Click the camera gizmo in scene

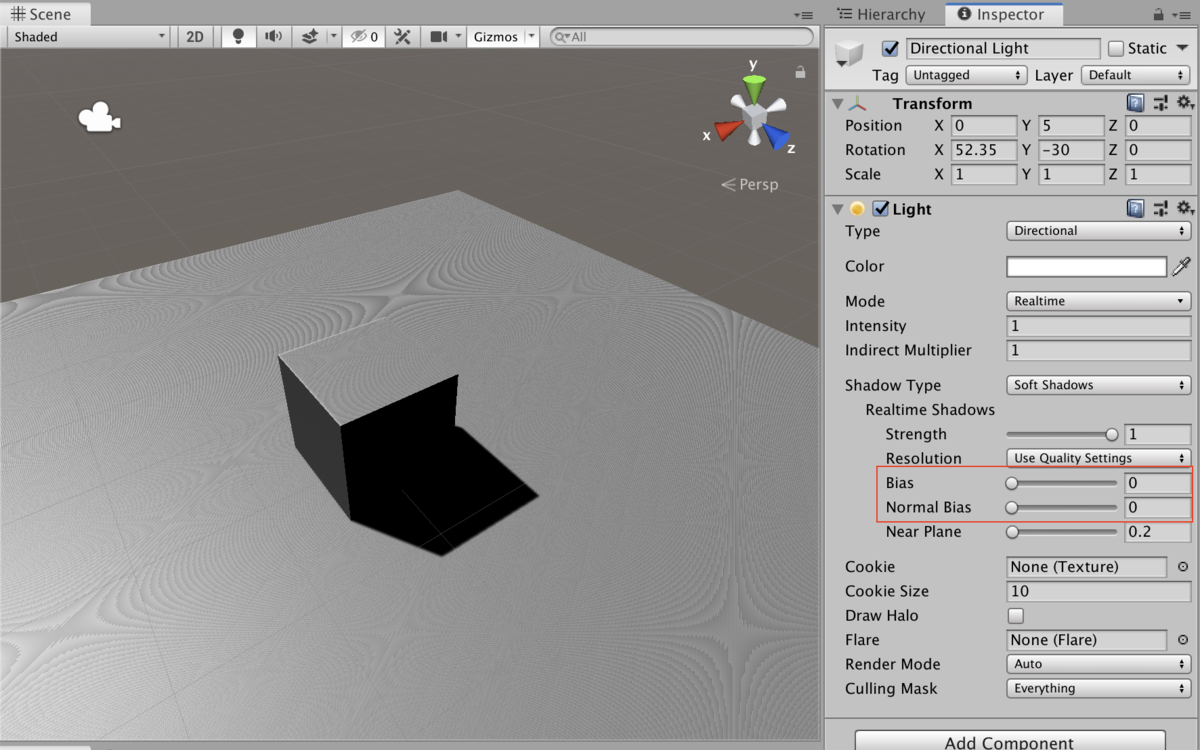point(99,117)
